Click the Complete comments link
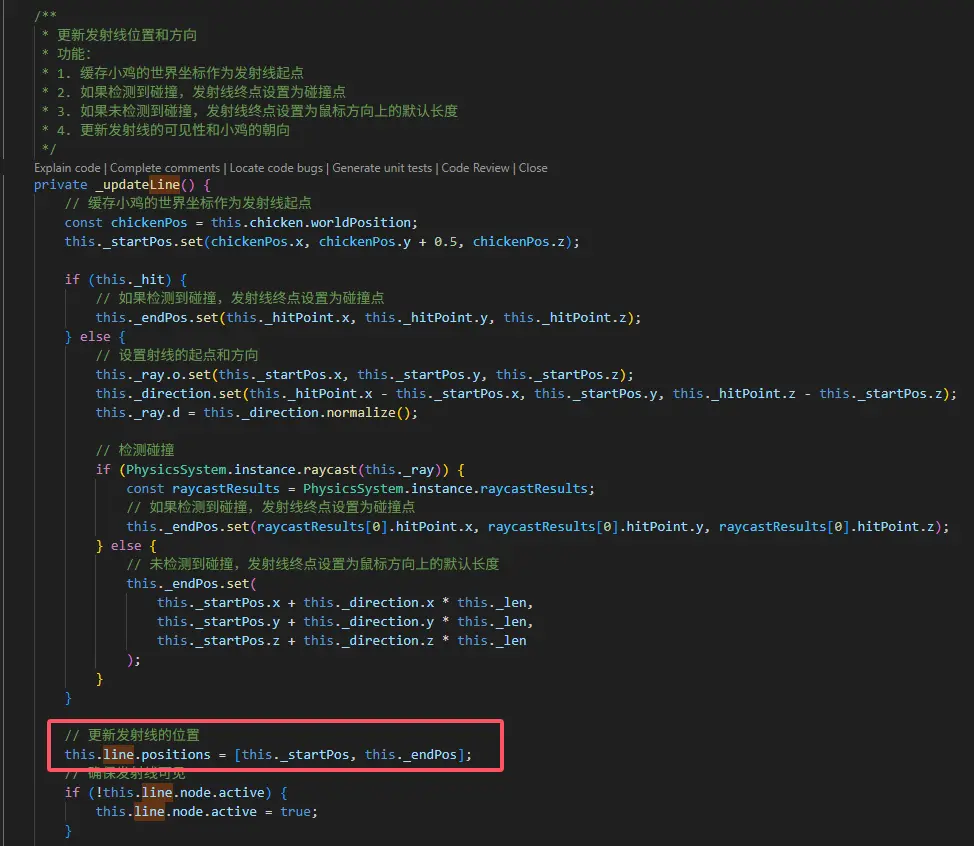Viewport: 974px width, 846px height. (x=165, y=168)
